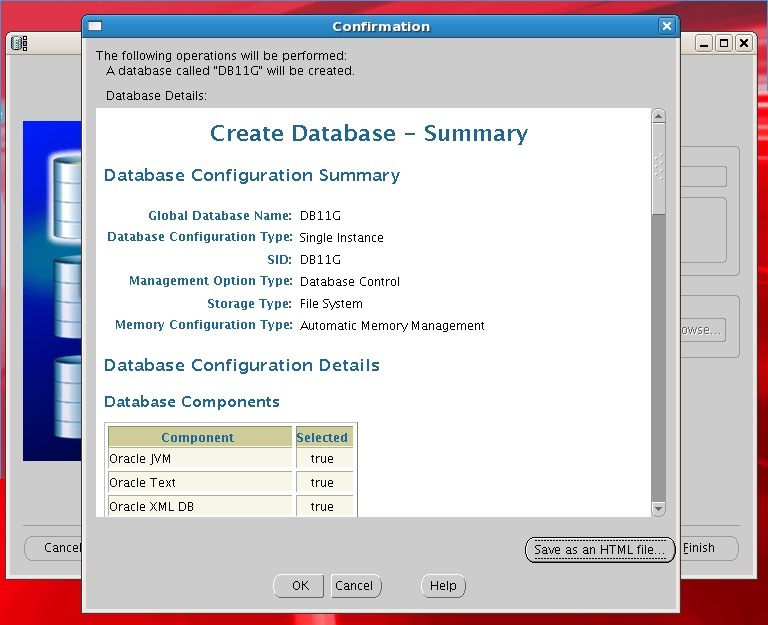Click the 'File System' storage value
The width and height of the screenshot is (768, 625).
(331, 304)
